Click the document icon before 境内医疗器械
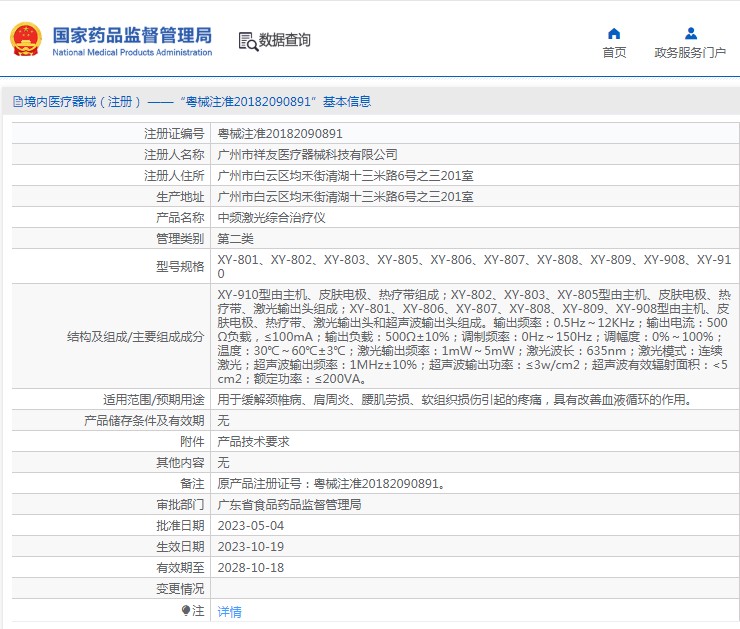This screenshot has height=629, width=740. pyautogui.click(x=18, y=101)
